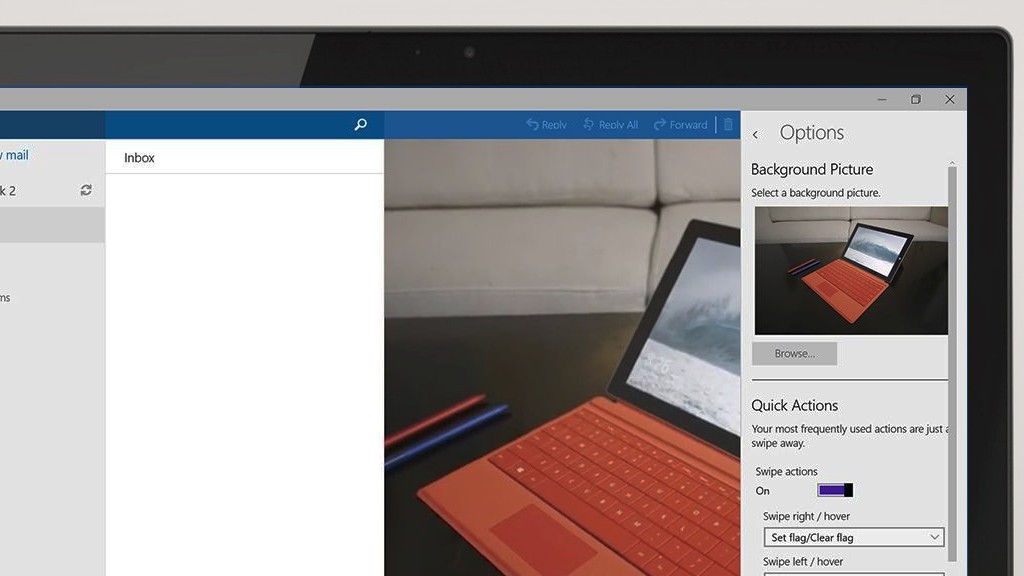Select the background picture thumbnail

click(849, 270)
